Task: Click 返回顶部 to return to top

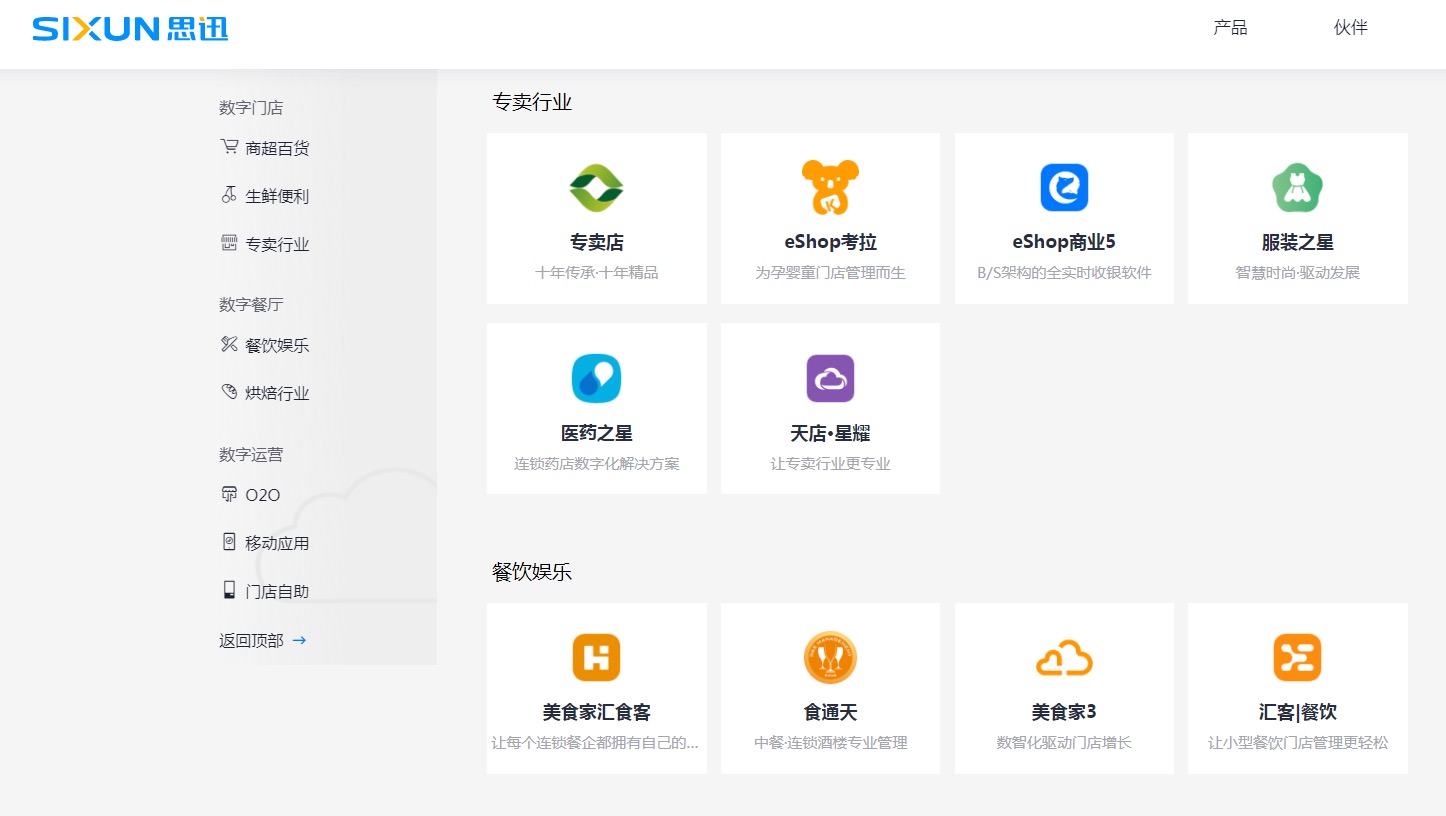Action: (251, 640)
